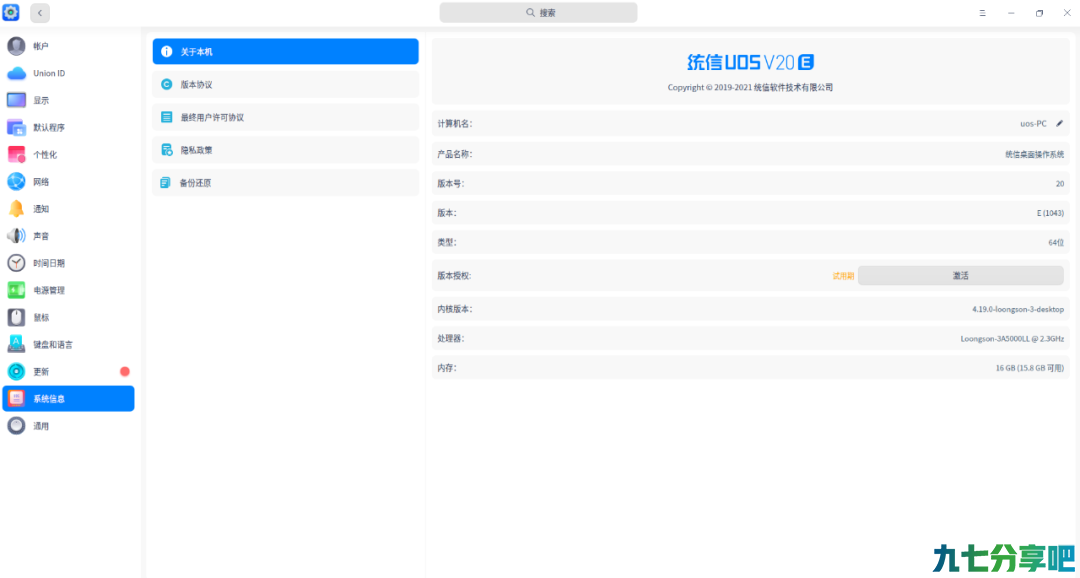Image resolution: width=1080 pixels, height=578 pixels.
Task: Click the 4.19.0-loongson-3-desktop kernel value
Action: 1018,309
